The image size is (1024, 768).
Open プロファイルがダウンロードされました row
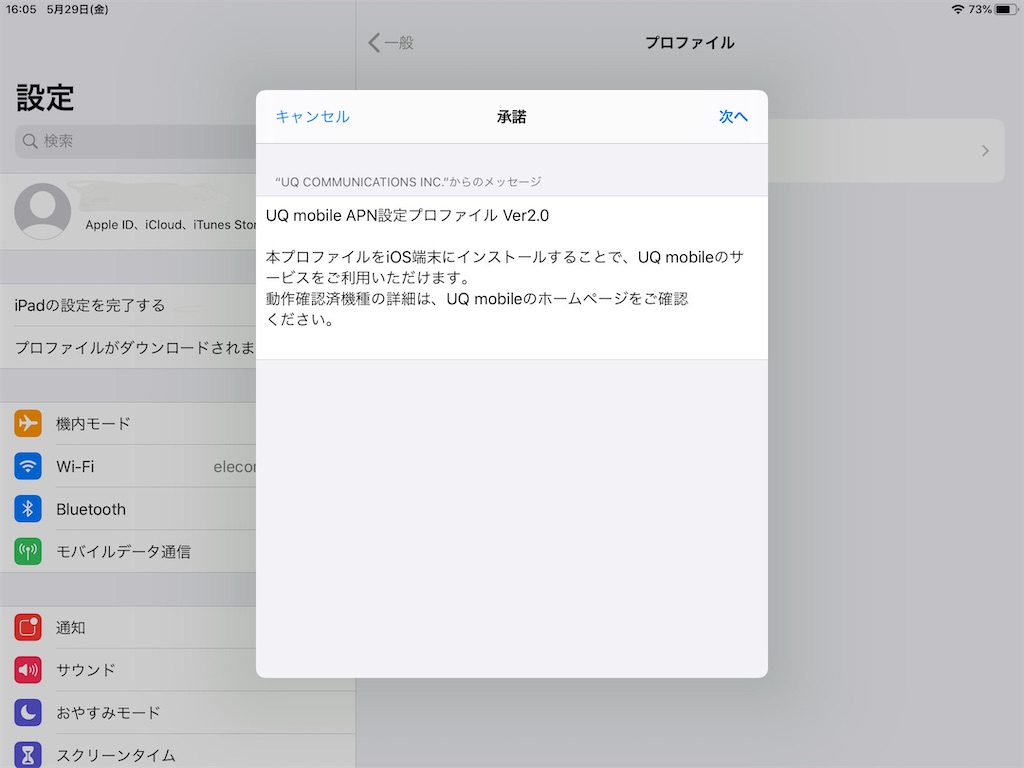tap(128, 347)
